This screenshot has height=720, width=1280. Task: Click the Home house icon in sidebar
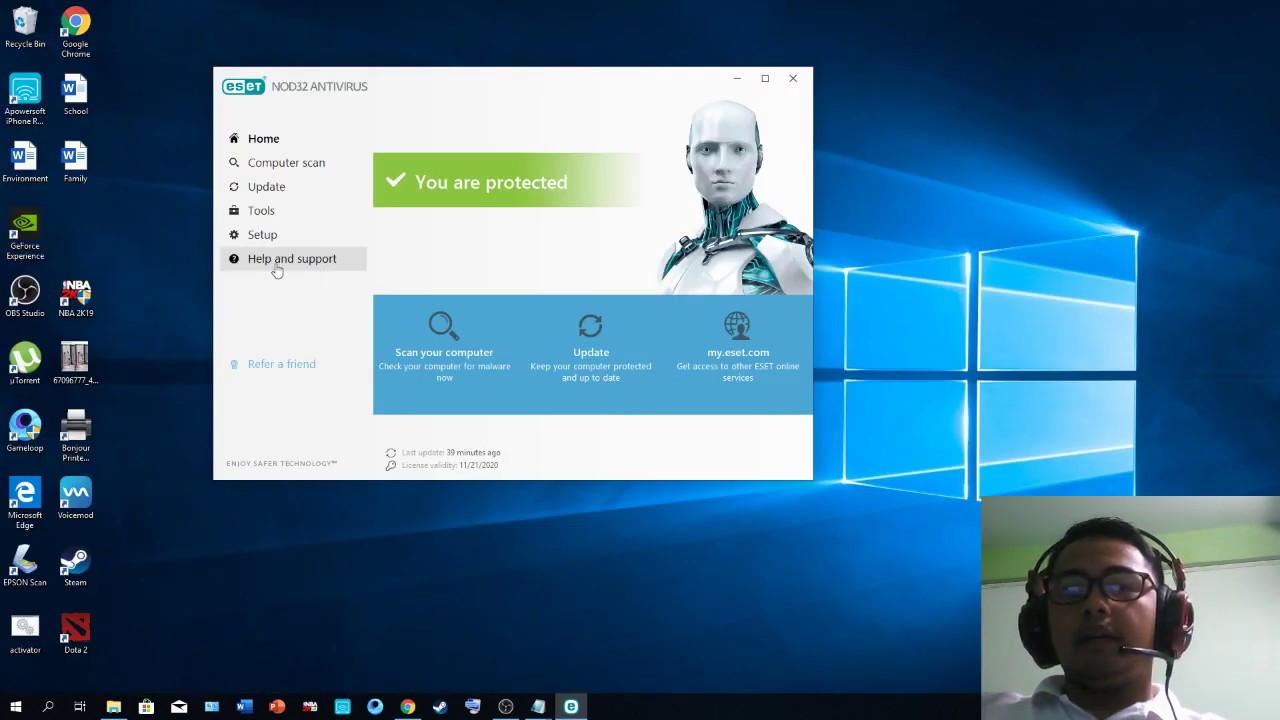[x=234, y=139]
